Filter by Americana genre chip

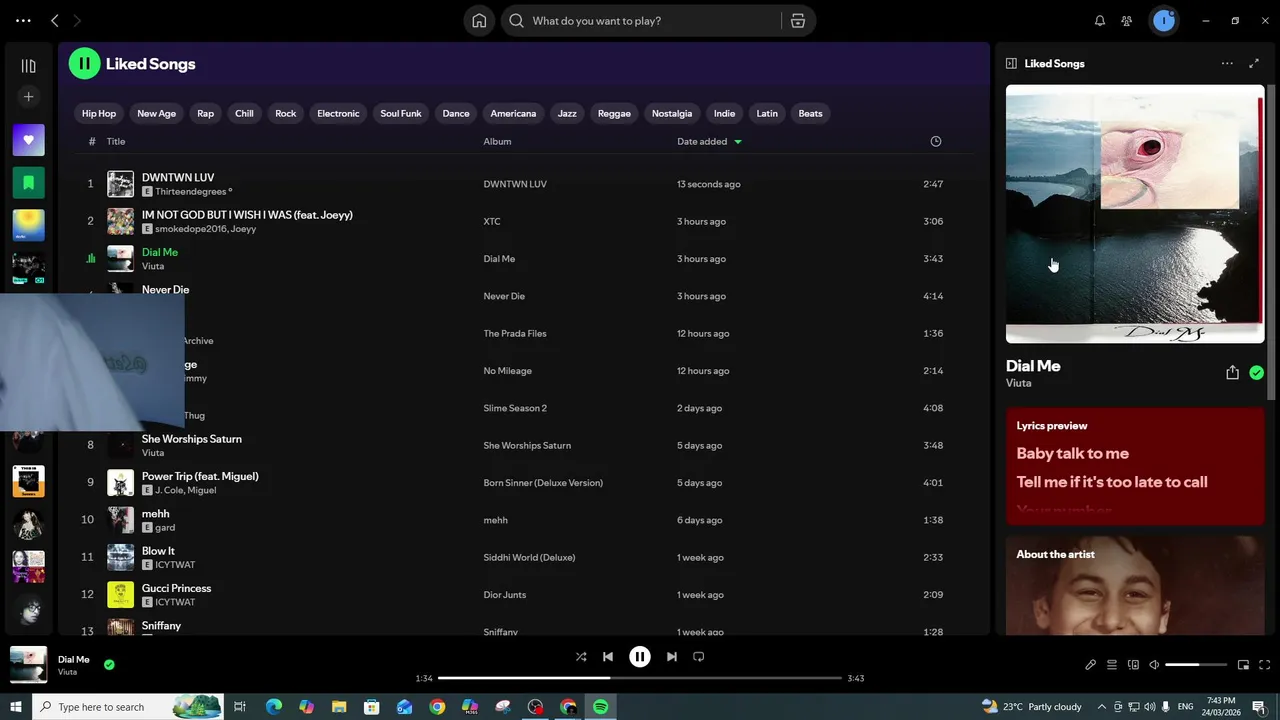click(x=513, y=113)
